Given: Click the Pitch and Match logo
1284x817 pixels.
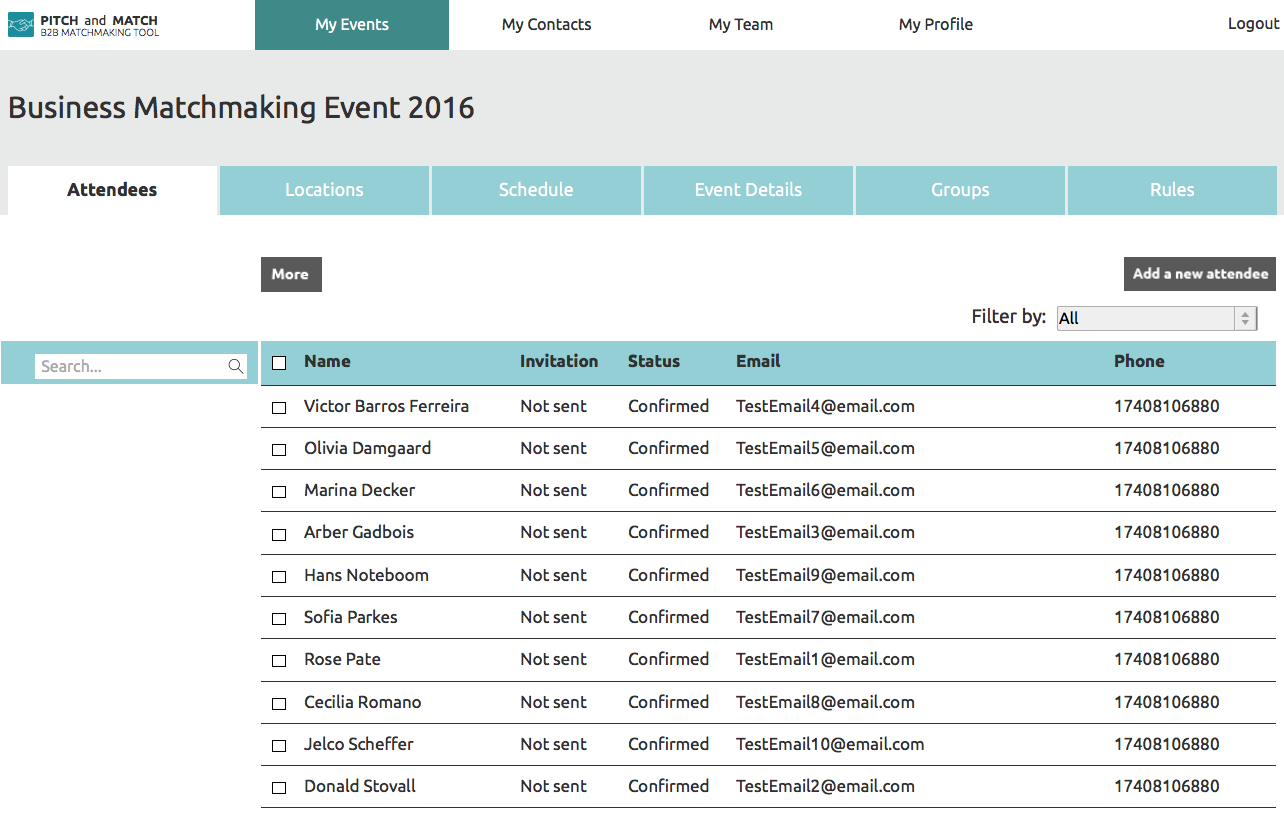Looking at the screenshot, I should [x=84, y=25].
